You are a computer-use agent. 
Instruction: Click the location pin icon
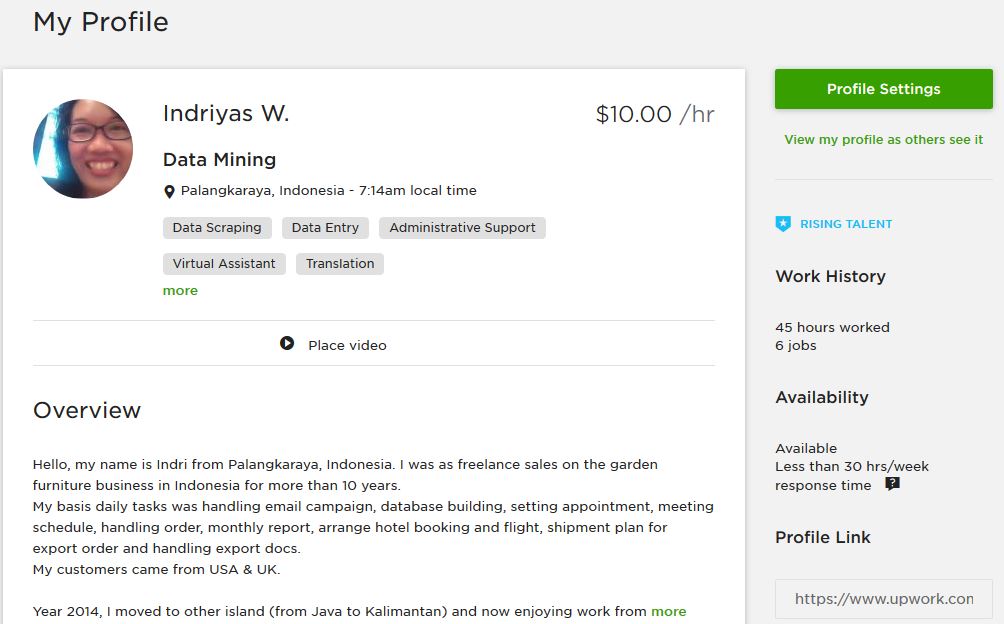point(169,192)
